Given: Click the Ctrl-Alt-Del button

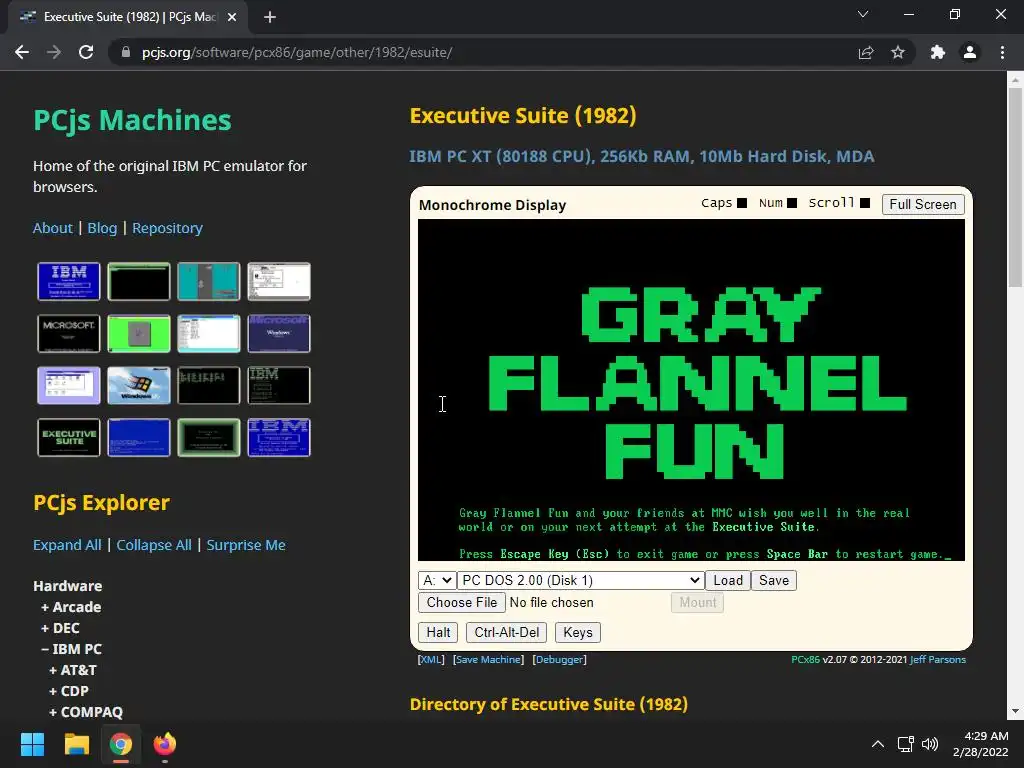Looking at the screenshot, I should pyautogui.click(x=507, y=632).
